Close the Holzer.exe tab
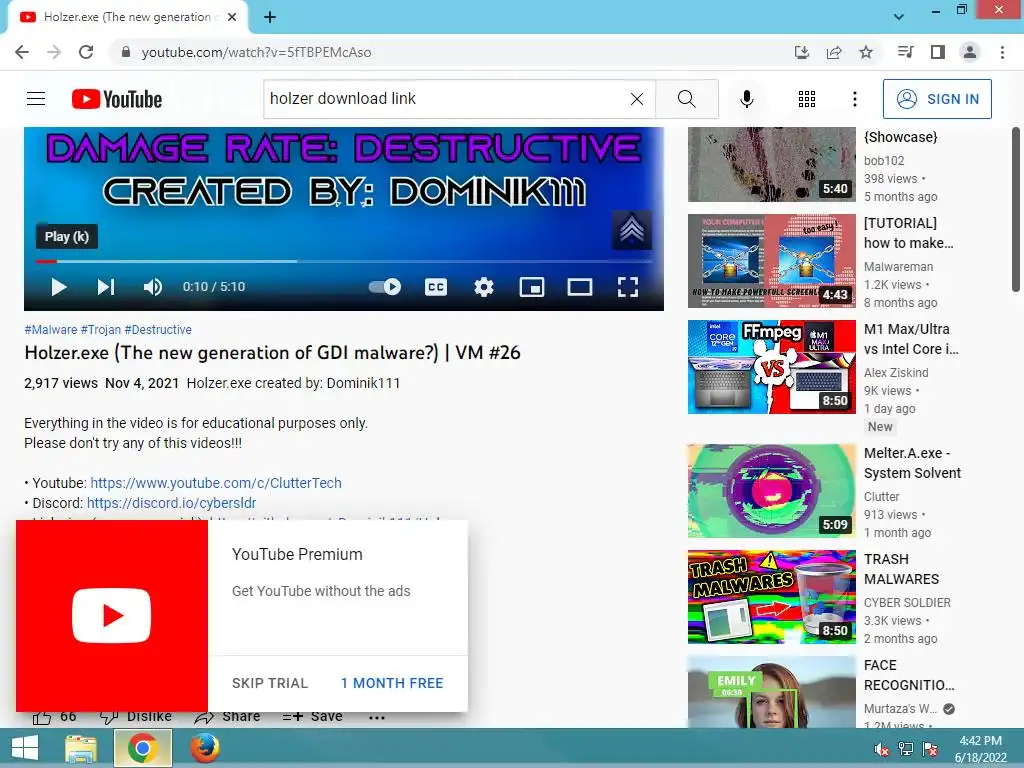Screen dimensions: 1024x768 [x=232, y=17]
